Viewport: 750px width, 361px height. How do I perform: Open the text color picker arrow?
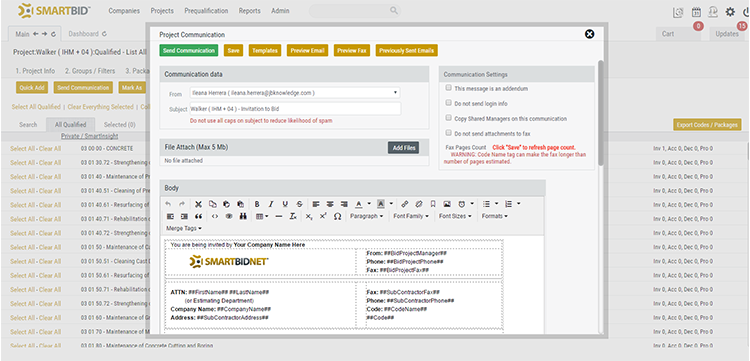click(369, 204)
